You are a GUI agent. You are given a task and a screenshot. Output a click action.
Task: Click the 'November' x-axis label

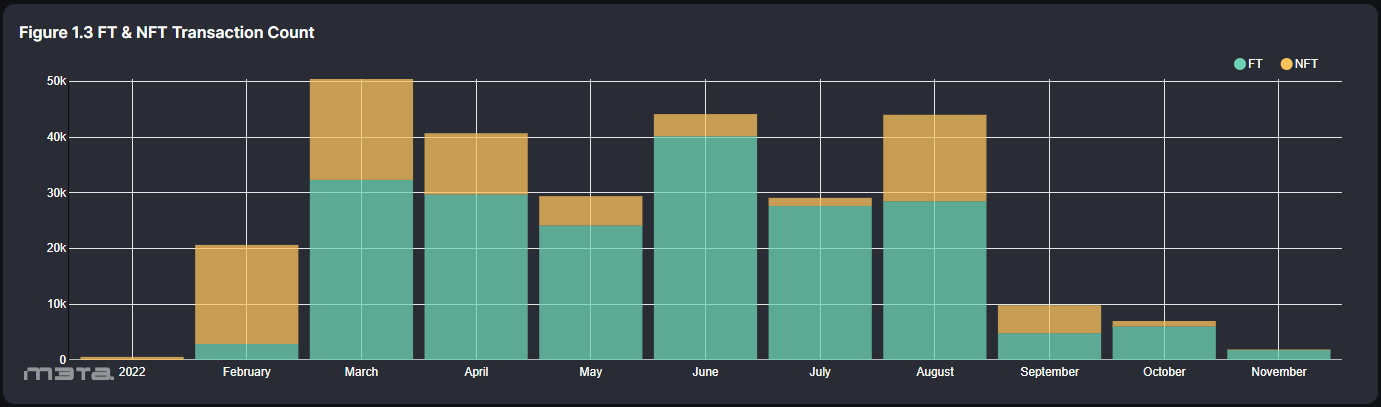click(1279, 372)
